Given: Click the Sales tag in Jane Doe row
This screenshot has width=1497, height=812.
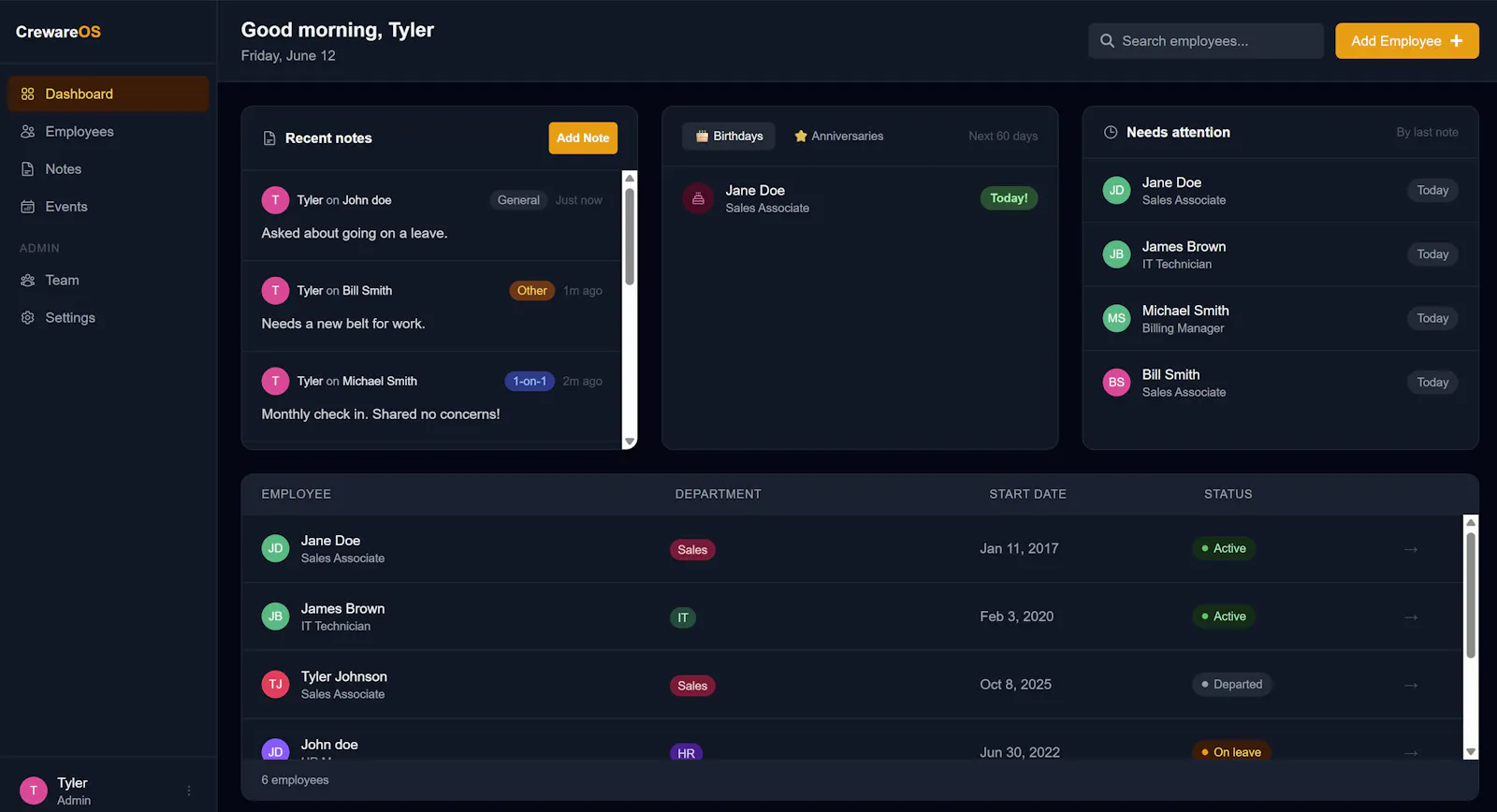Looking at the screenshot, I should (x=692, y=550).
